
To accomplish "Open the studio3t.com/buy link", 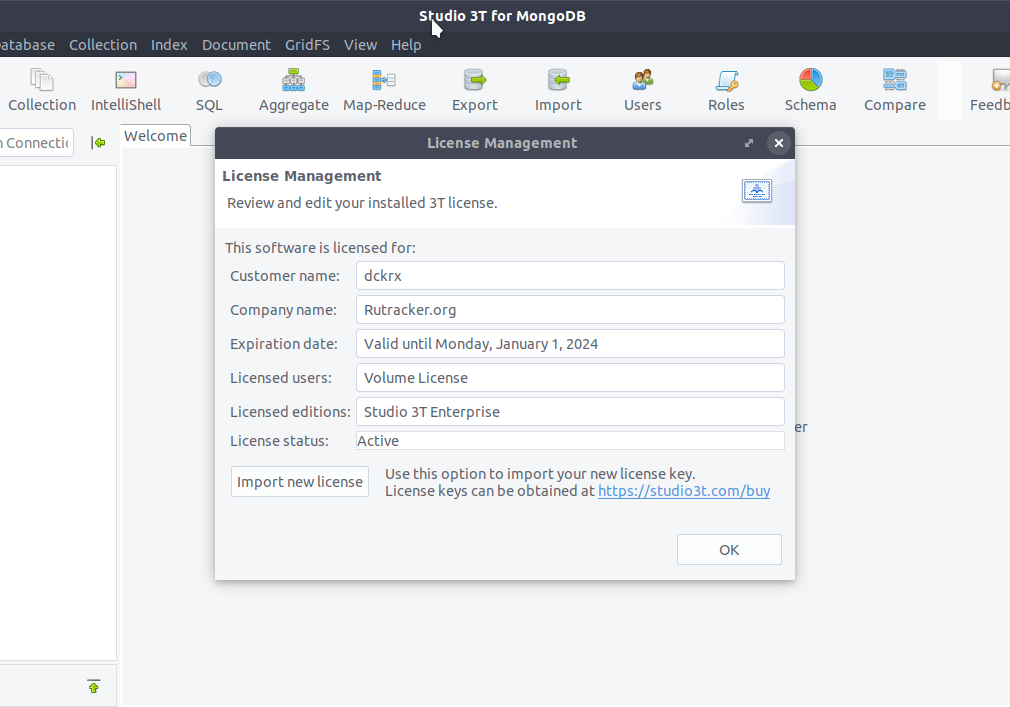I will [x=684, y=491].
